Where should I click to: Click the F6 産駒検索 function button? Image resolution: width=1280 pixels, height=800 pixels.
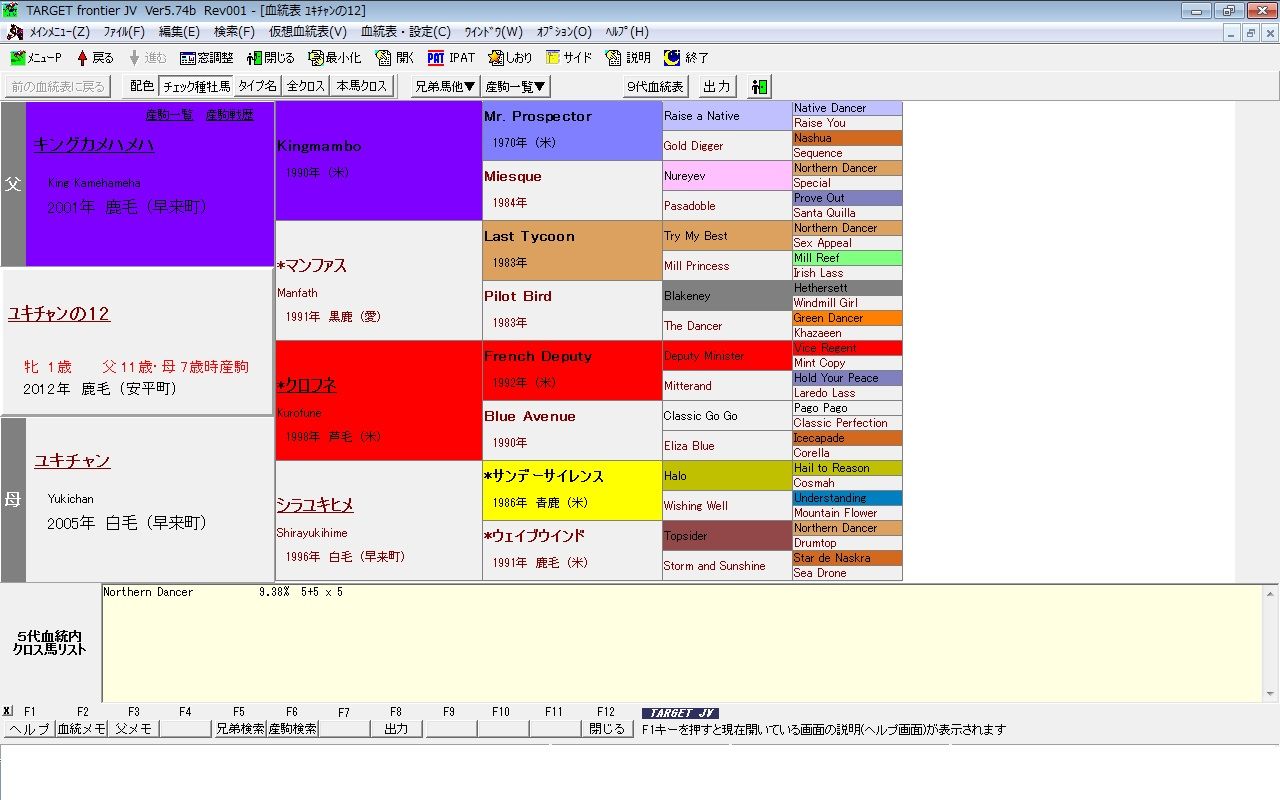tap(292, 729)
